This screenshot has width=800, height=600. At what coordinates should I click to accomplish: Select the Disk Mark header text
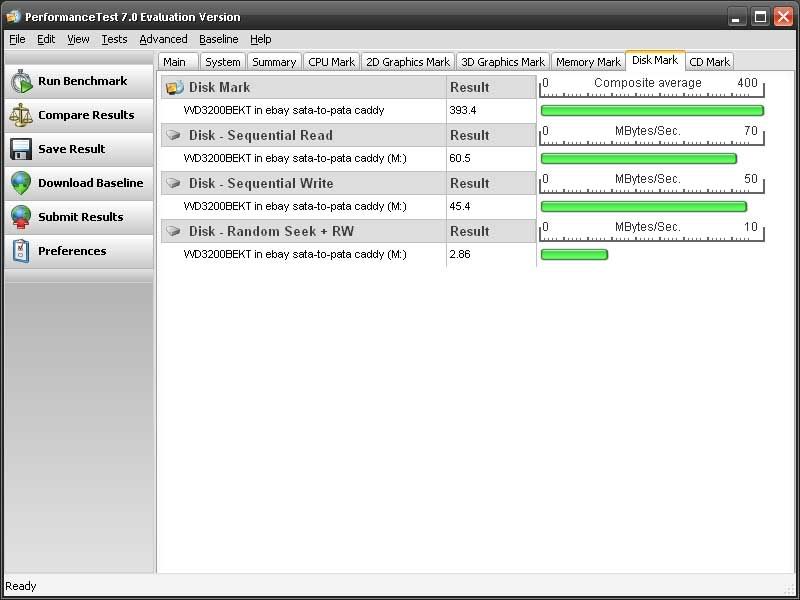[219, 87]
